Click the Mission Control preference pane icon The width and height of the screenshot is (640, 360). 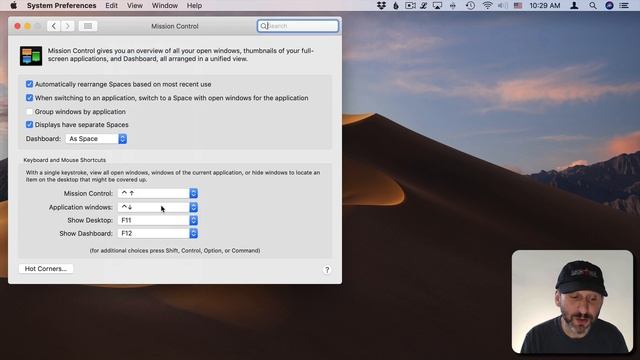tap(31, 56)
